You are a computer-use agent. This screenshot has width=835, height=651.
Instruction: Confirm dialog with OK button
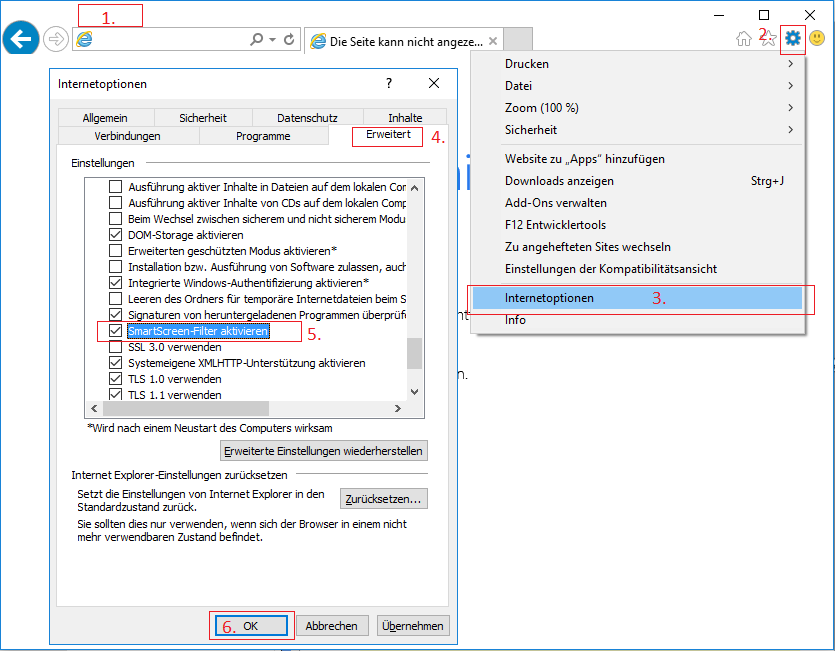251,626
